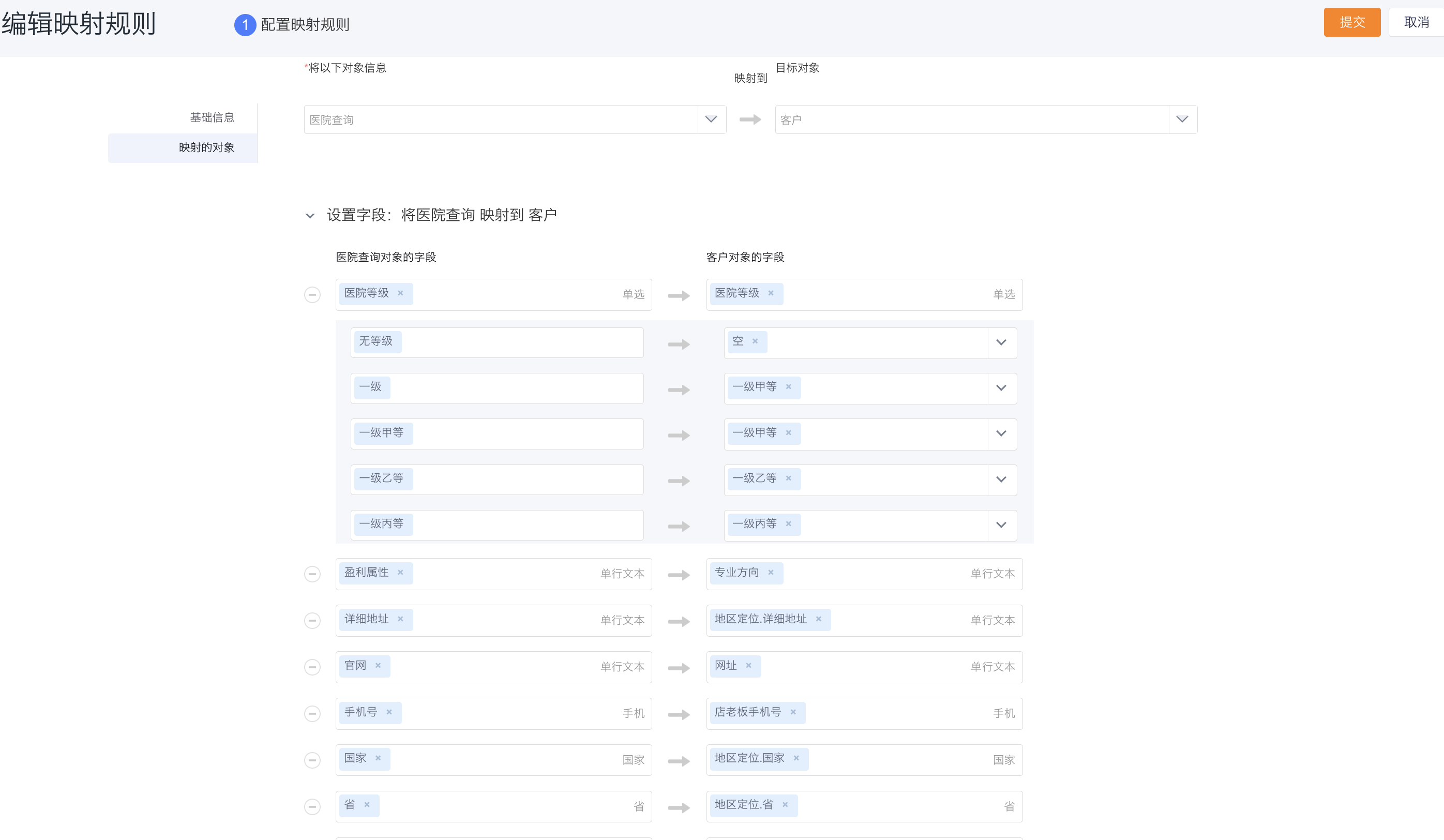
Task: Remove the 盈利属性 mapping row with its minus icon
Action: (x=312, y=574)
